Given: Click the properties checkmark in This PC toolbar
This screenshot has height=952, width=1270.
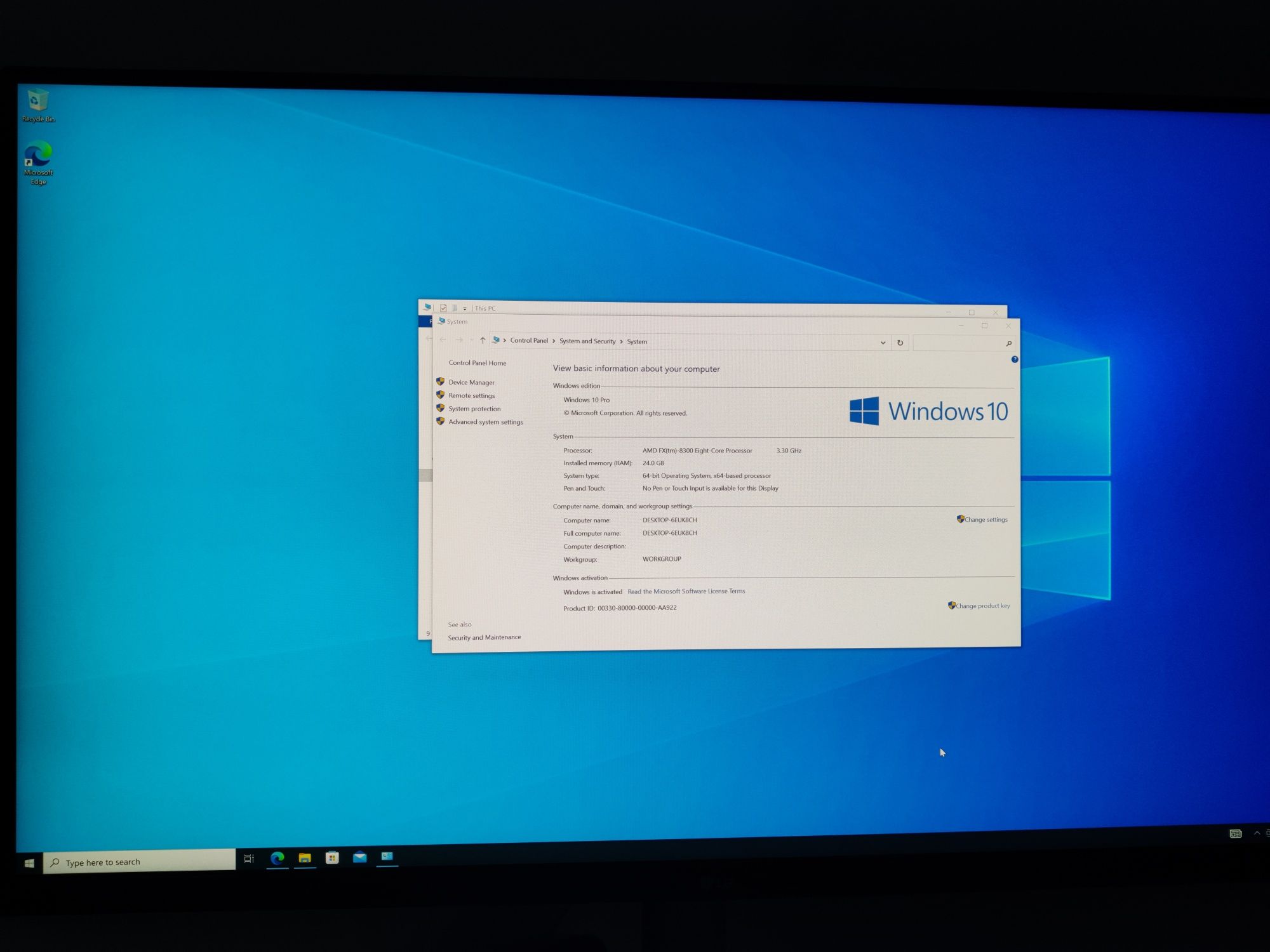Looking at the screenshot, I should (x=443, y=308).
